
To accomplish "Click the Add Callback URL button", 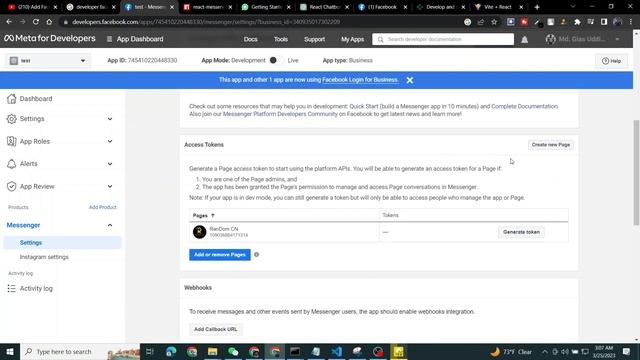I will point(216,329).
